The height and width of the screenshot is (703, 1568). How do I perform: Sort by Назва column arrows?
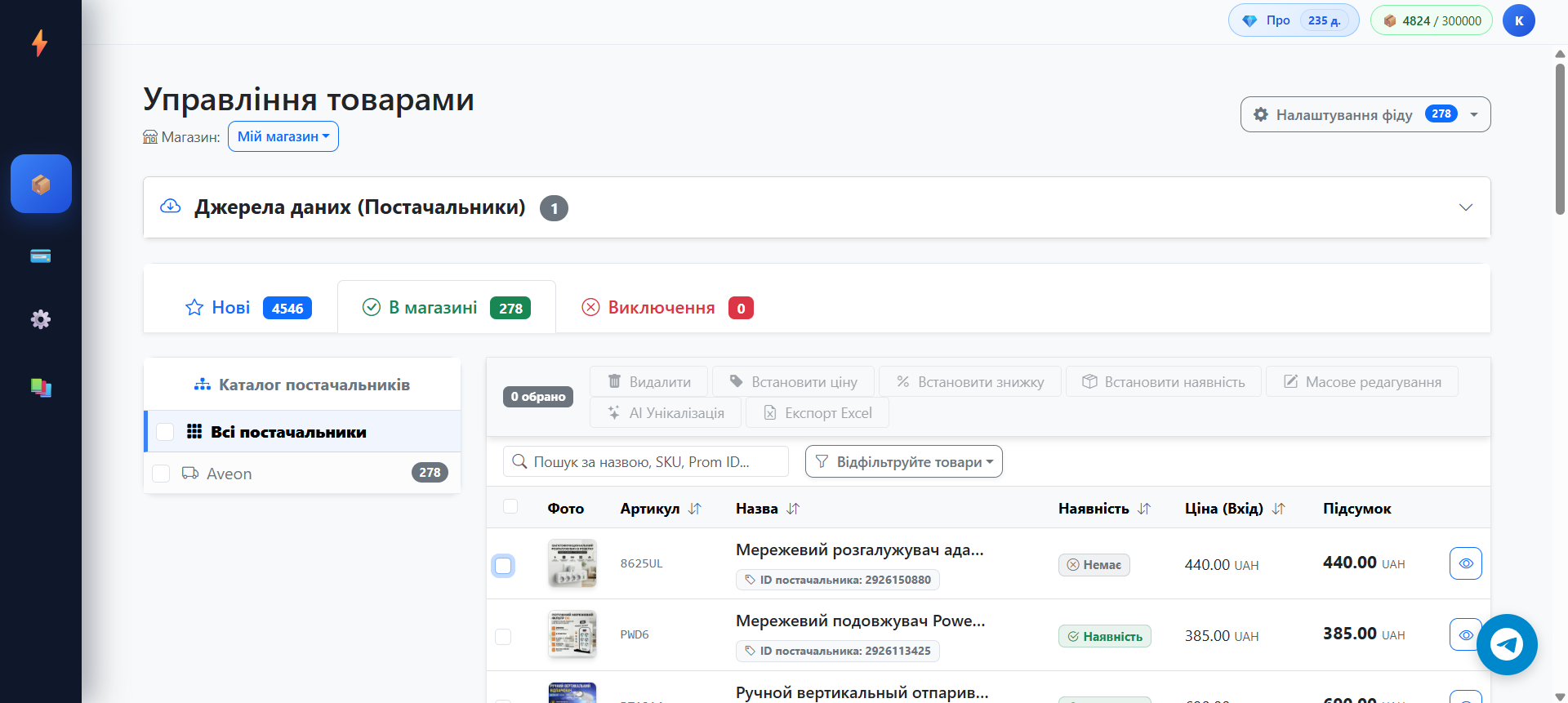coord(793,509)
